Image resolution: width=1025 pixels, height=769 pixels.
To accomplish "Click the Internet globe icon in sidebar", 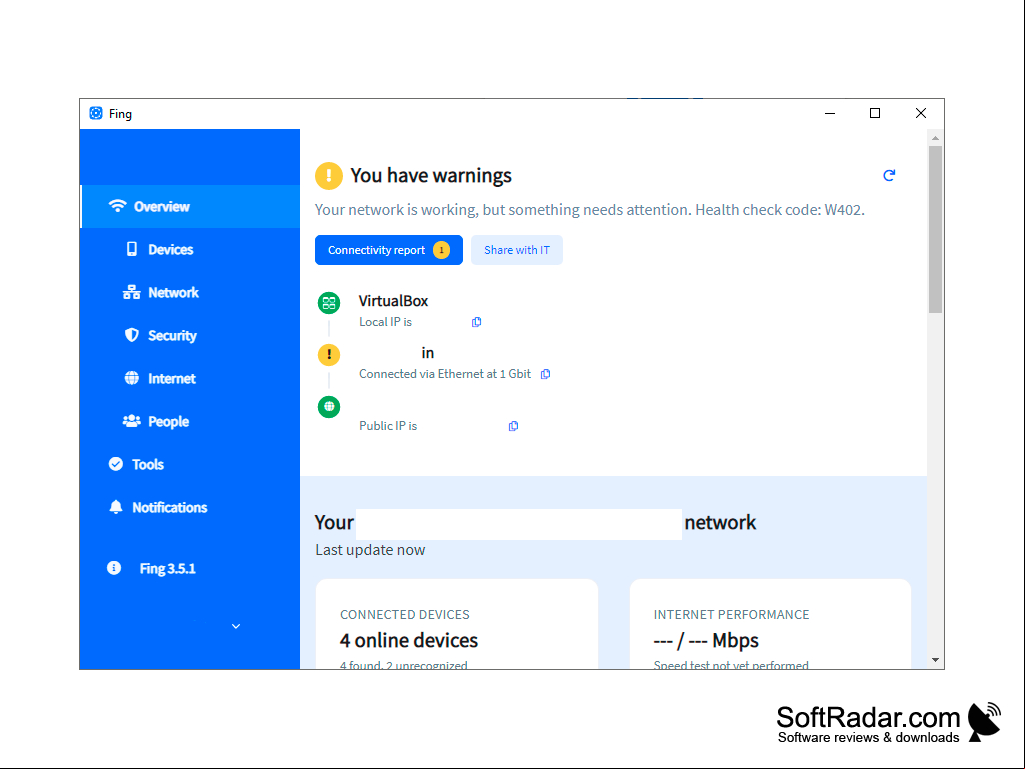I will point(132,378).
